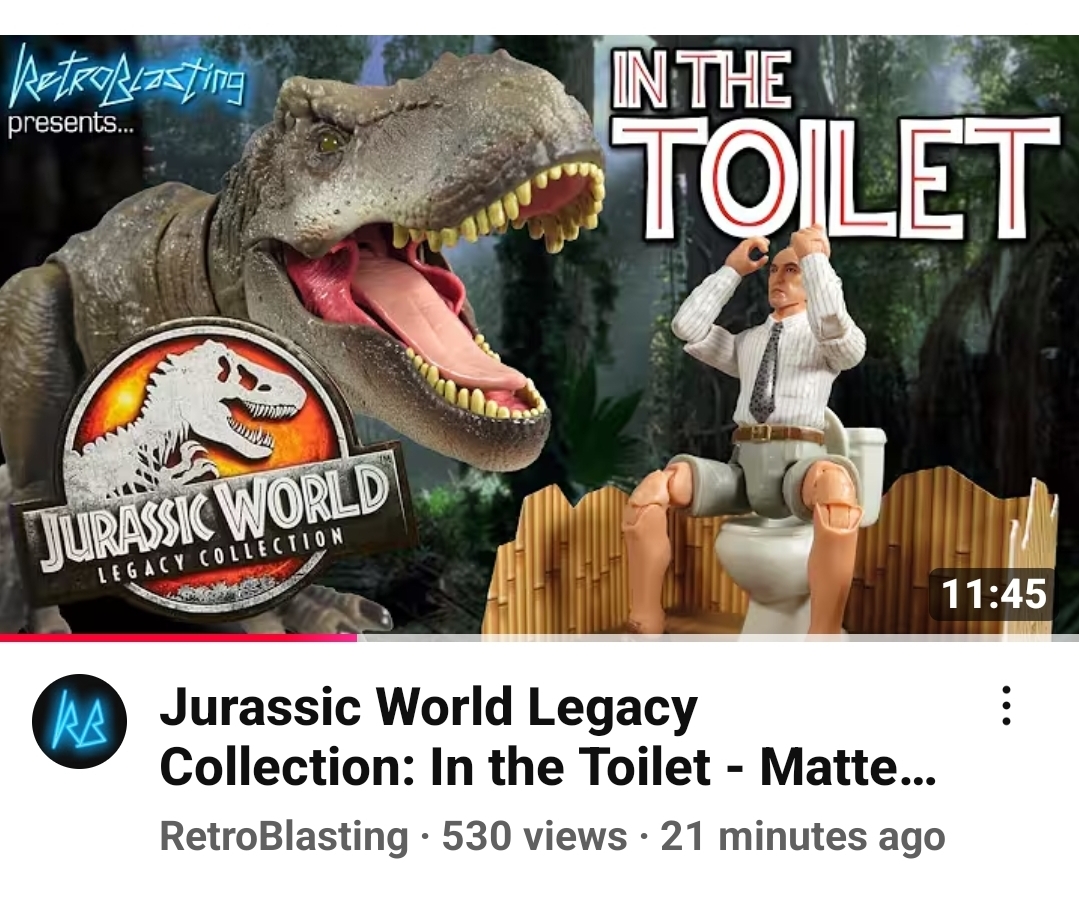Open RetroBlasting channel name in video metadata
Image resolution: width=1079 pixels, height=913 pixels.
pyautogui.click(x=284, y=837)
